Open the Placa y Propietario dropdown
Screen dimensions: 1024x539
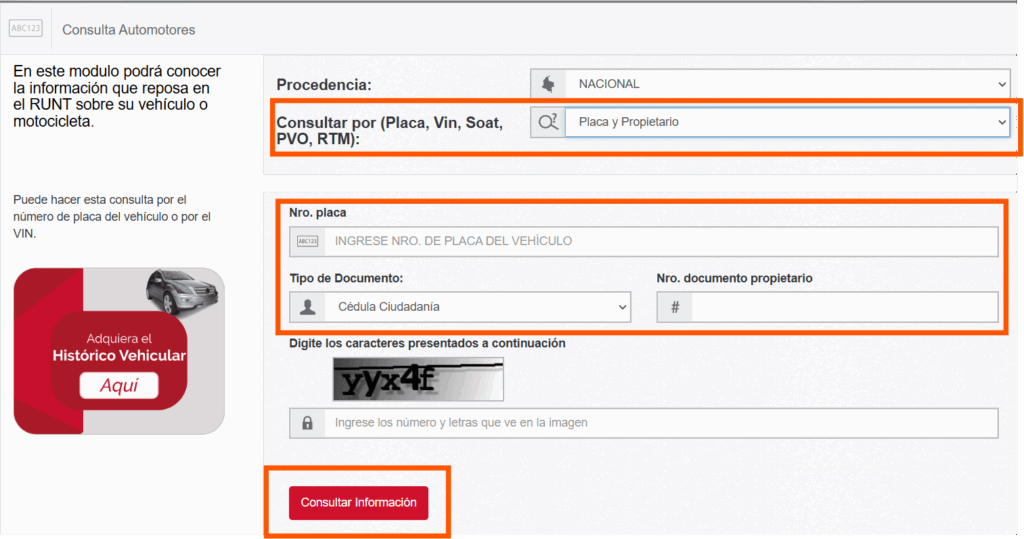(788, 122)
